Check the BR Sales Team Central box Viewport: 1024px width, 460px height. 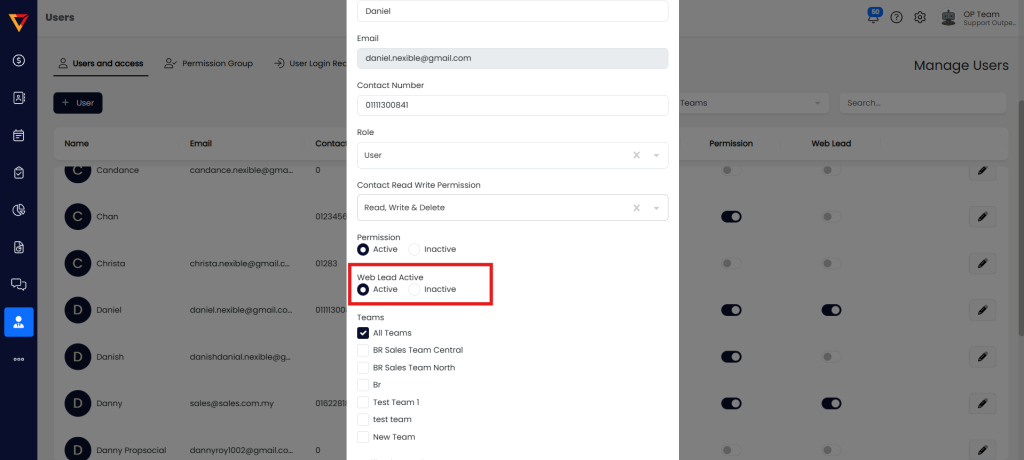[363, 350]
